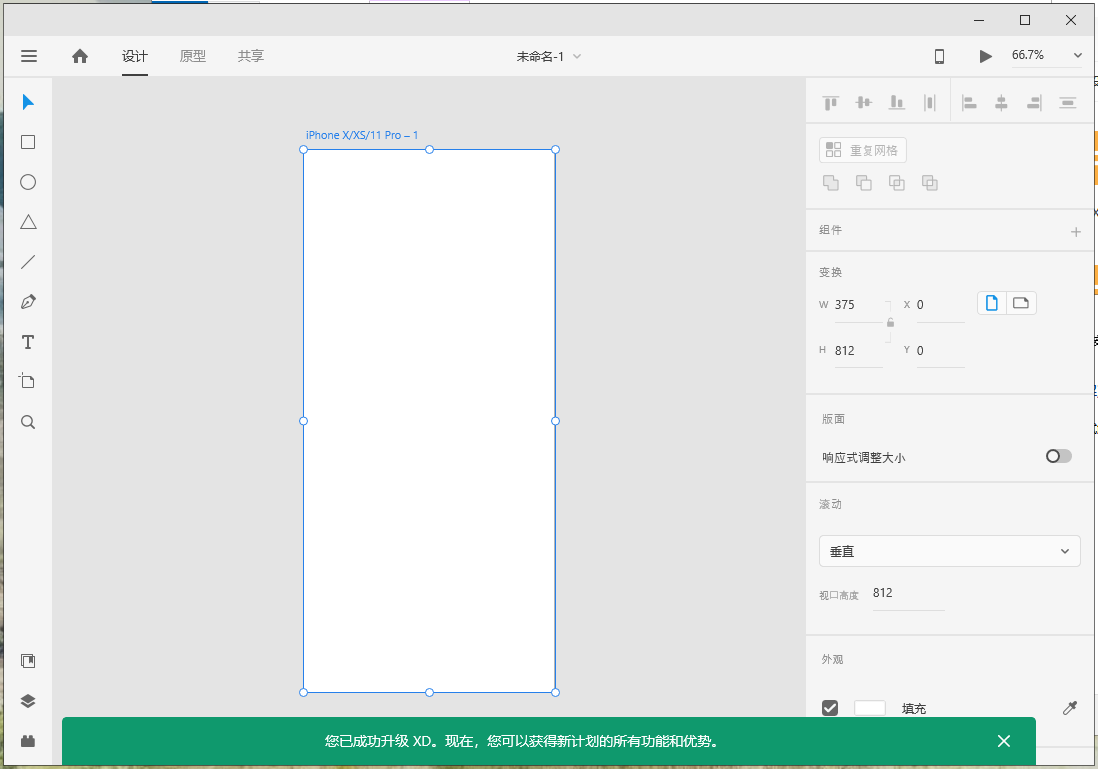
Task: Click the 重复网格 button
Action: point(863,150)
